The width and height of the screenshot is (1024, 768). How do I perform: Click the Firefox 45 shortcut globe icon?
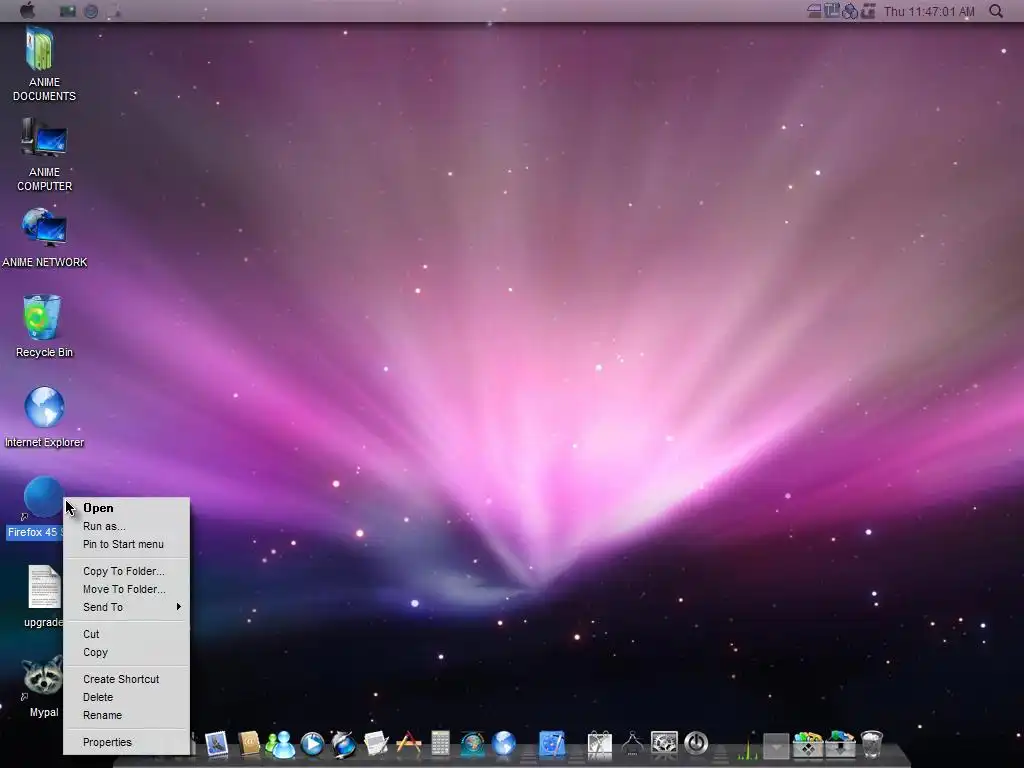[x=43, y=498]
